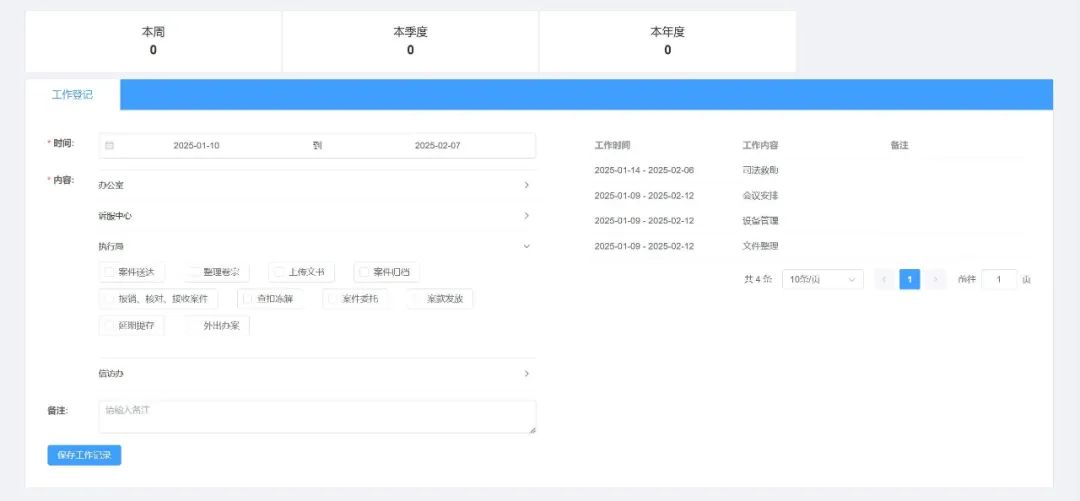The height and width of the screenshot is (501, 1080).
Task: Select the 本季度 statistics card
Action: (x=410, y=41)
